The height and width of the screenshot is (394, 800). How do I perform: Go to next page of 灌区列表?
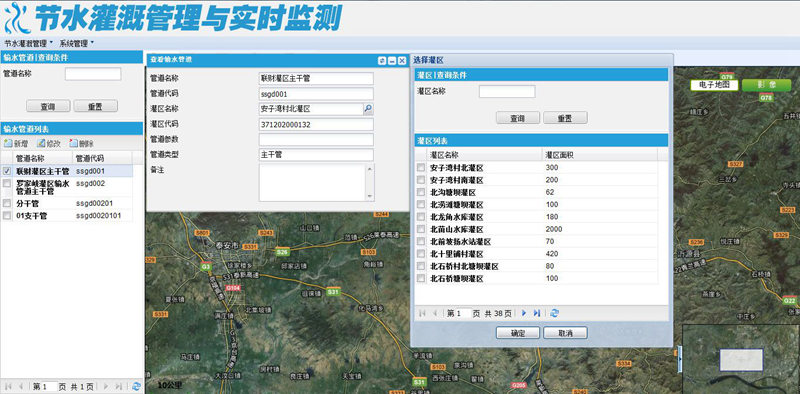(523, 313)
